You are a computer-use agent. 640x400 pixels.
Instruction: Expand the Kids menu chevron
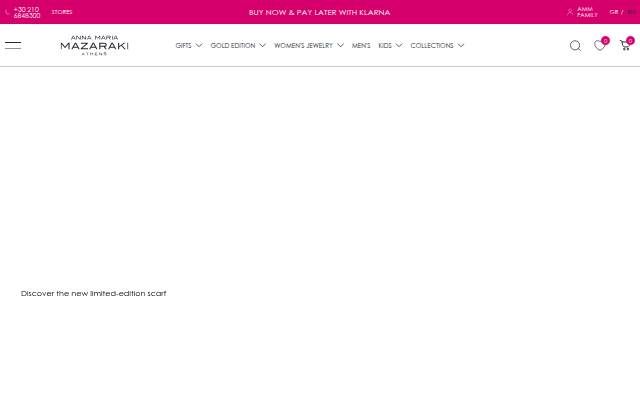point(399,45)
